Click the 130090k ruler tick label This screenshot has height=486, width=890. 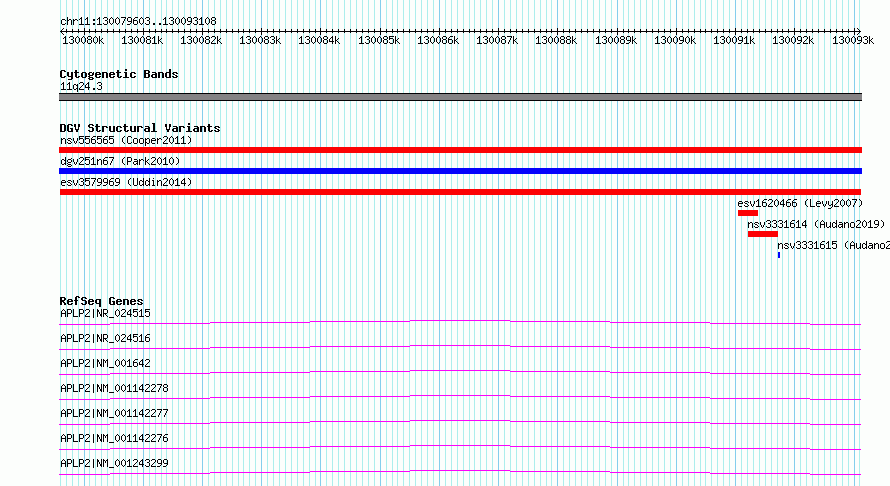675,40
